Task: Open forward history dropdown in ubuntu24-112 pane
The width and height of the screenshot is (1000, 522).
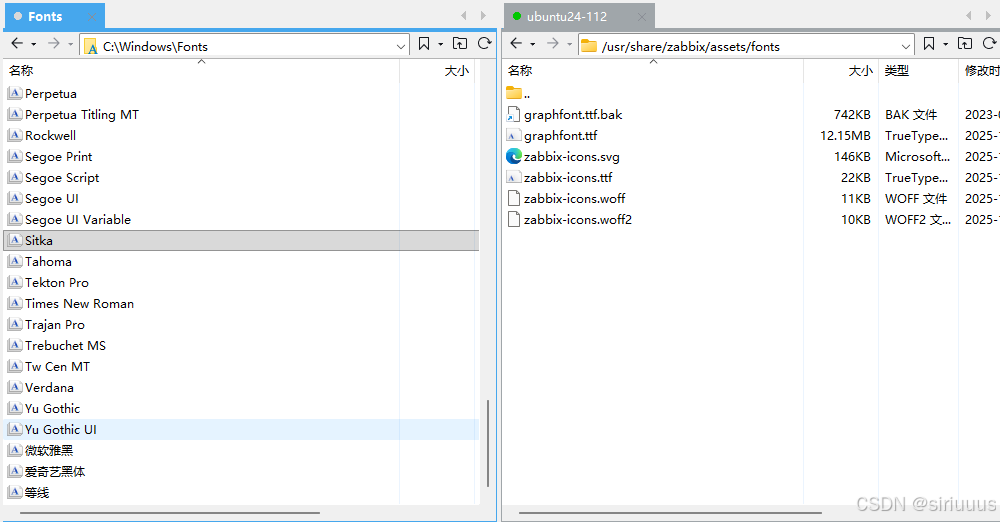Action: tap(570, 44)
